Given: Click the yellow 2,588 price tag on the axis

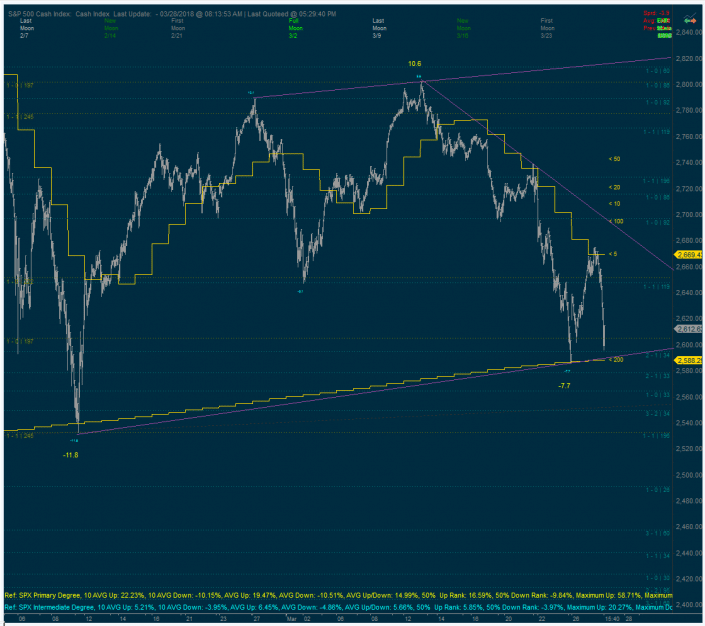Looking at the screenshot, I should tap(689, 360).
